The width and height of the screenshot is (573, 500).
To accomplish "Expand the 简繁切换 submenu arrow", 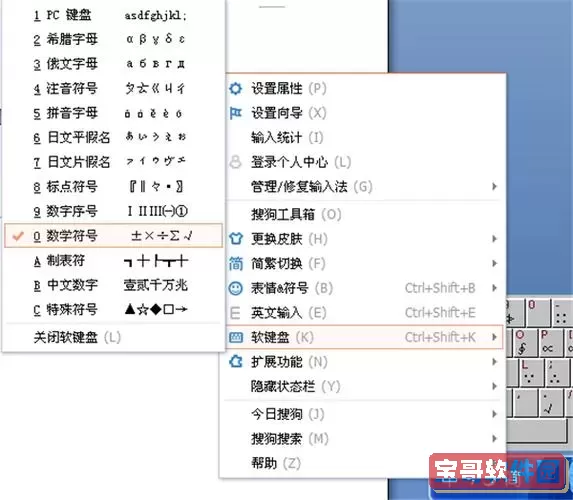I will pyautogui.click(x=494, y=263).
